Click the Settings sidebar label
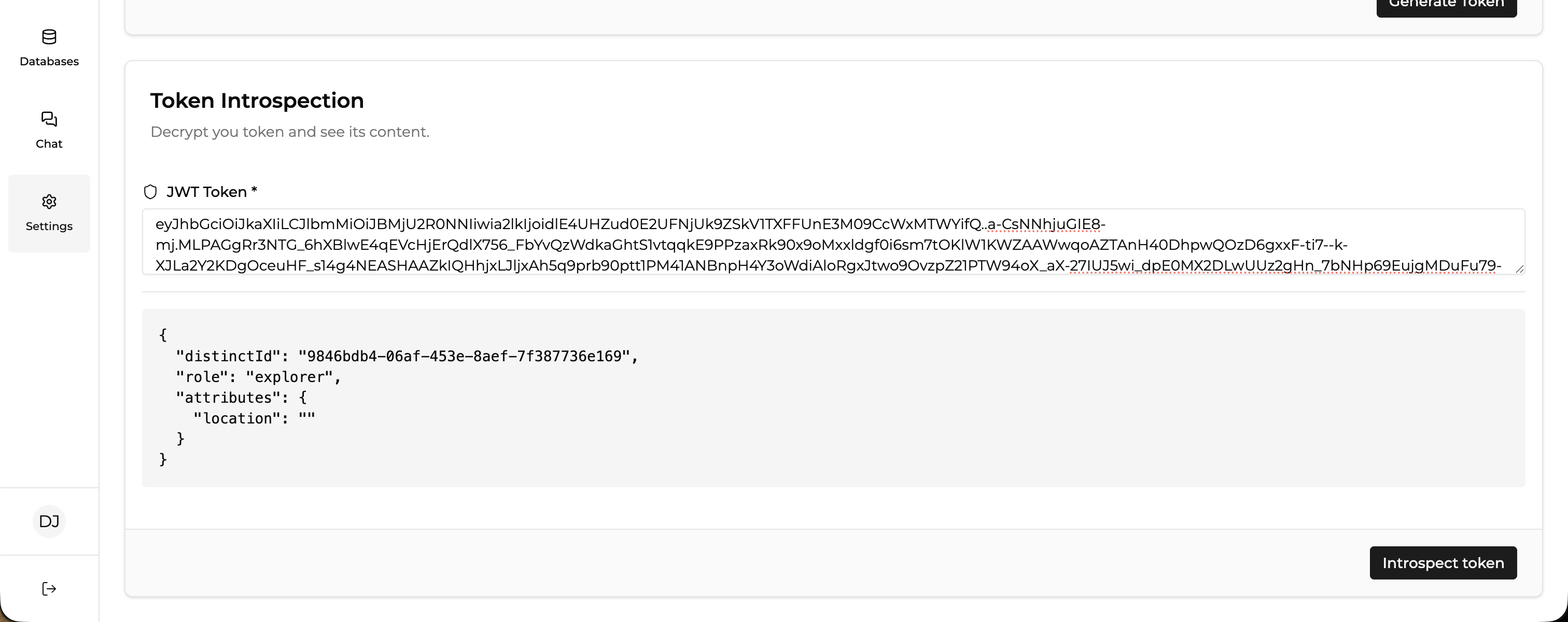 pos(49,227)
